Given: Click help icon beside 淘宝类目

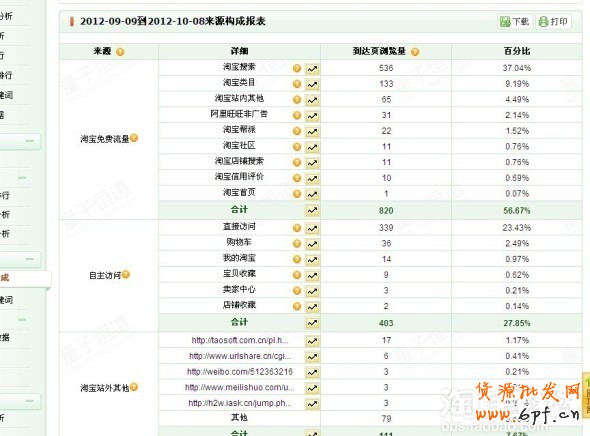Looking at the screenshot, I should 297,84.
